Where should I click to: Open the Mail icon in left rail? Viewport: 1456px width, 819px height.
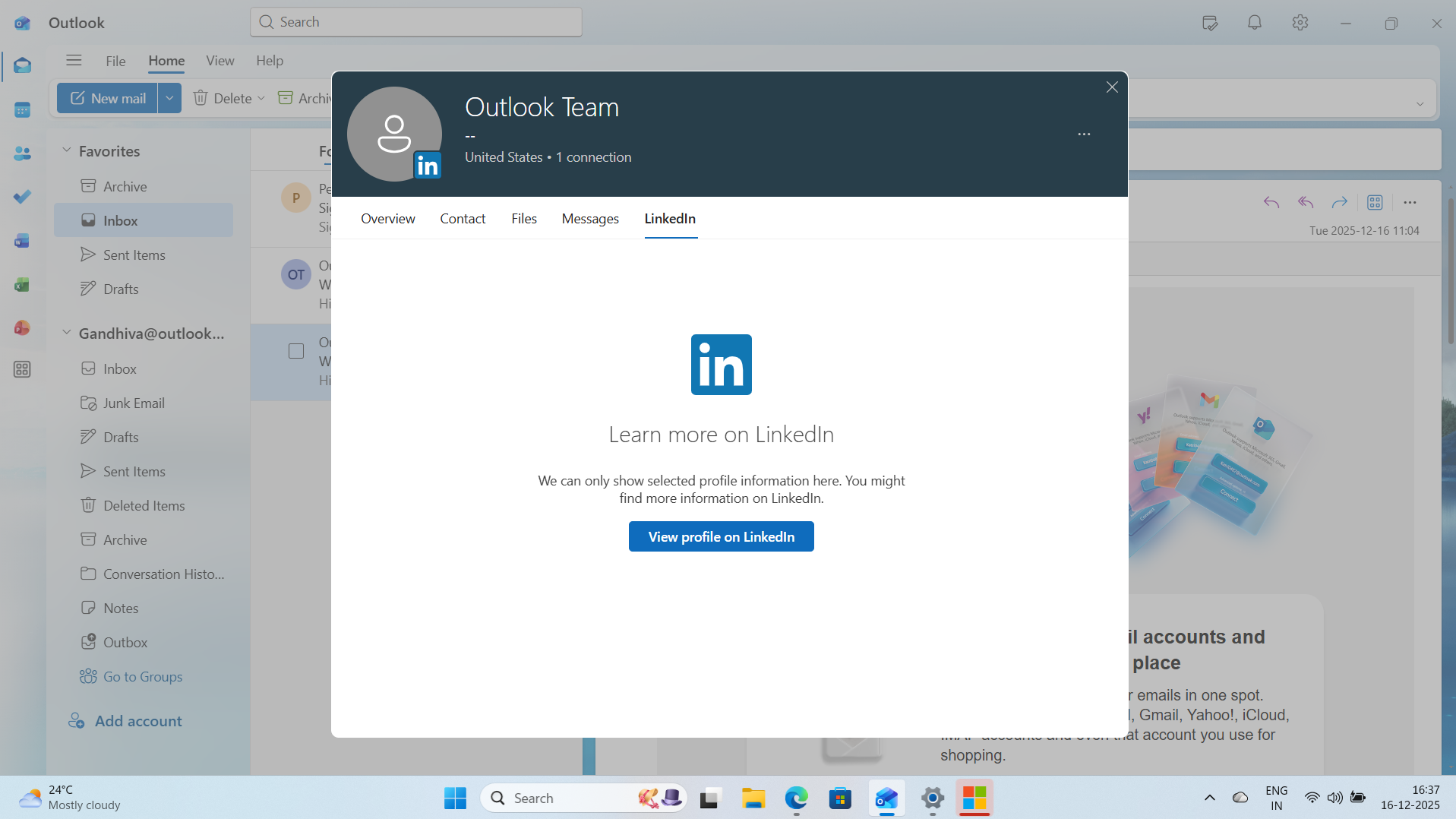click(22, 66)
